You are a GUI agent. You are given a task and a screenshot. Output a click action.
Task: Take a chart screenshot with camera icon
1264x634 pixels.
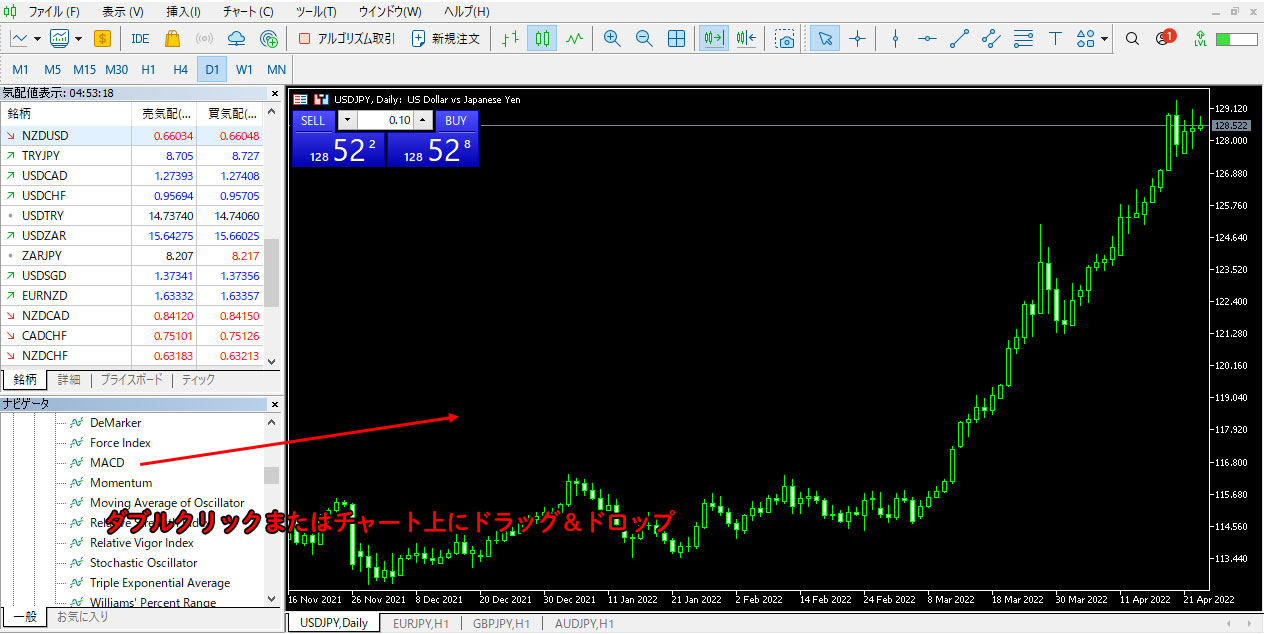coord(786,38)
